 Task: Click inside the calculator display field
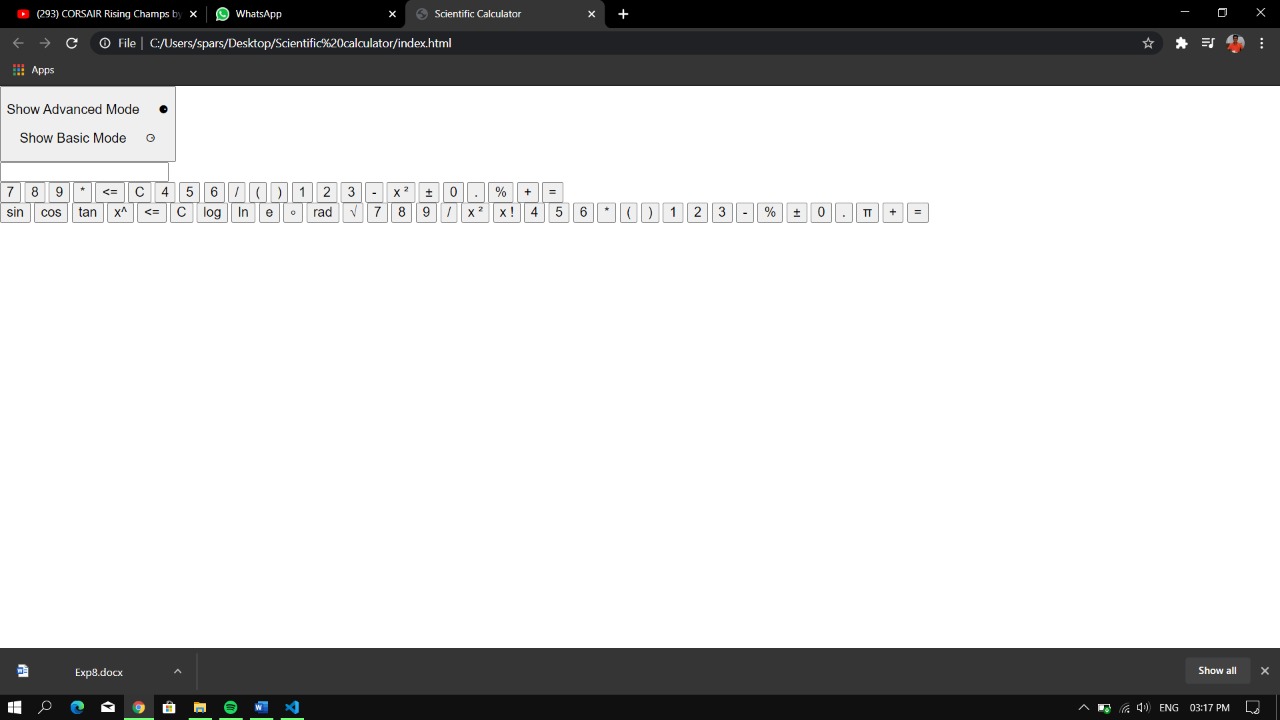(83, 171)
